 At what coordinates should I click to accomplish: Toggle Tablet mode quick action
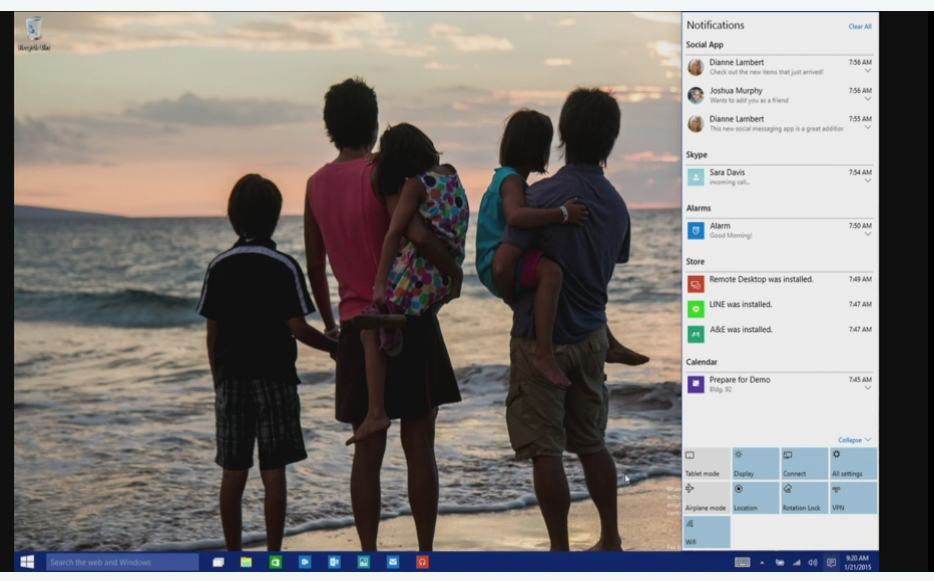[x=706, y=464]
